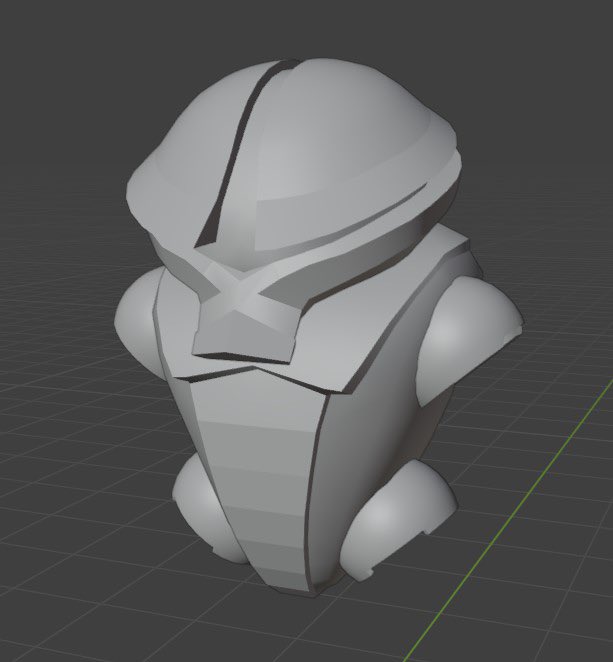Viewport: 613px width, 662px height.
Task: Select the shoulder sphere on viewer's left
Action: point(137,323)
